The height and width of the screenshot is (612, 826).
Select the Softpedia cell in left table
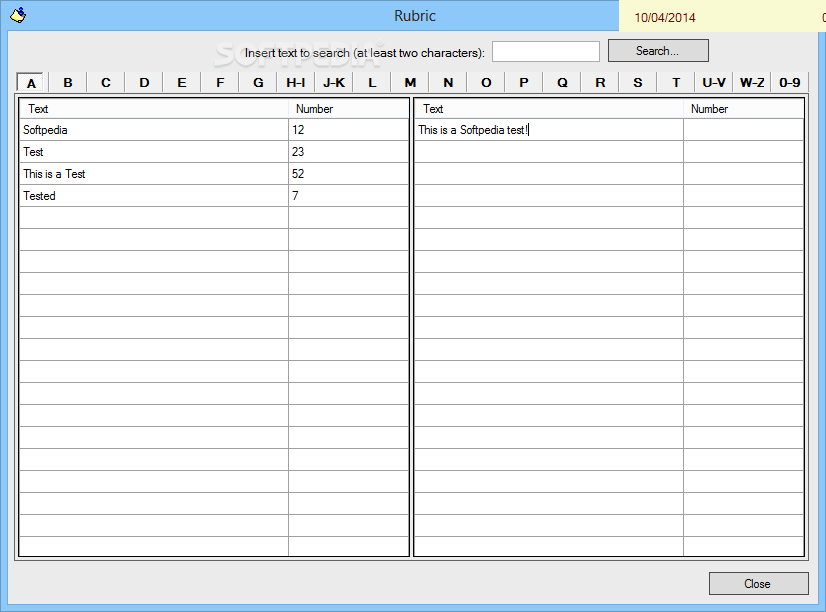coord(154,130)
